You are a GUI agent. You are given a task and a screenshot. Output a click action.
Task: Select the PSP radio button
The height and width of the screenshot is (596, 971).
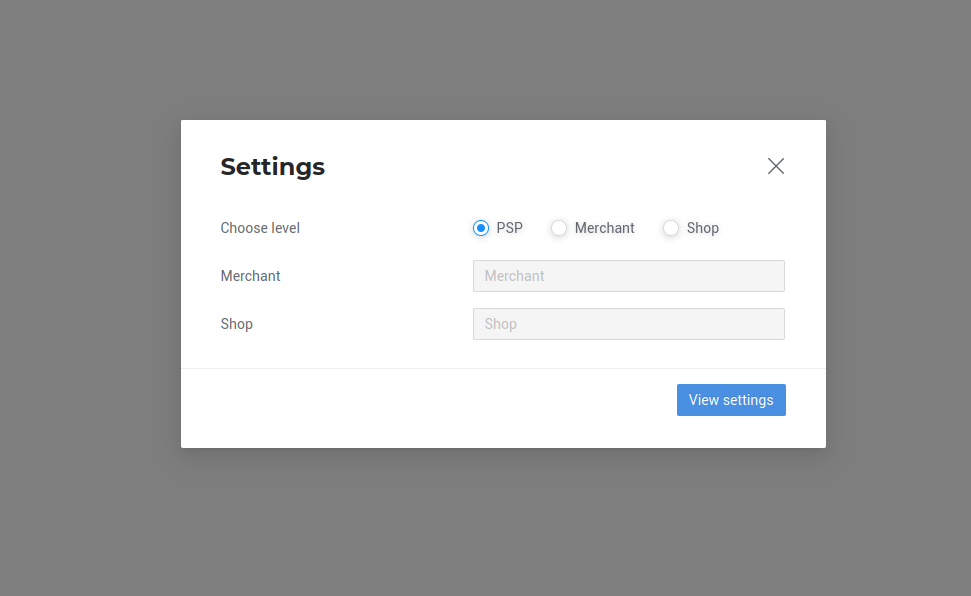pos(481,228)
